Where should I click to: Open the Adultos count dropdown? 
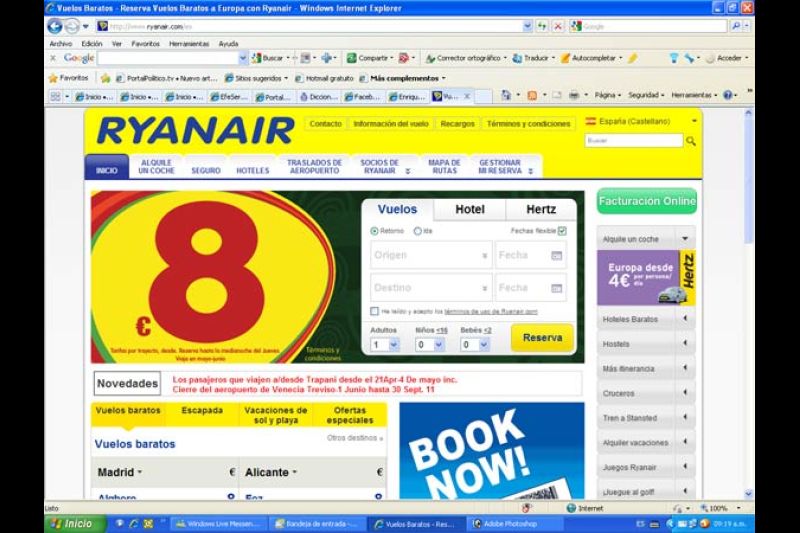385,345
